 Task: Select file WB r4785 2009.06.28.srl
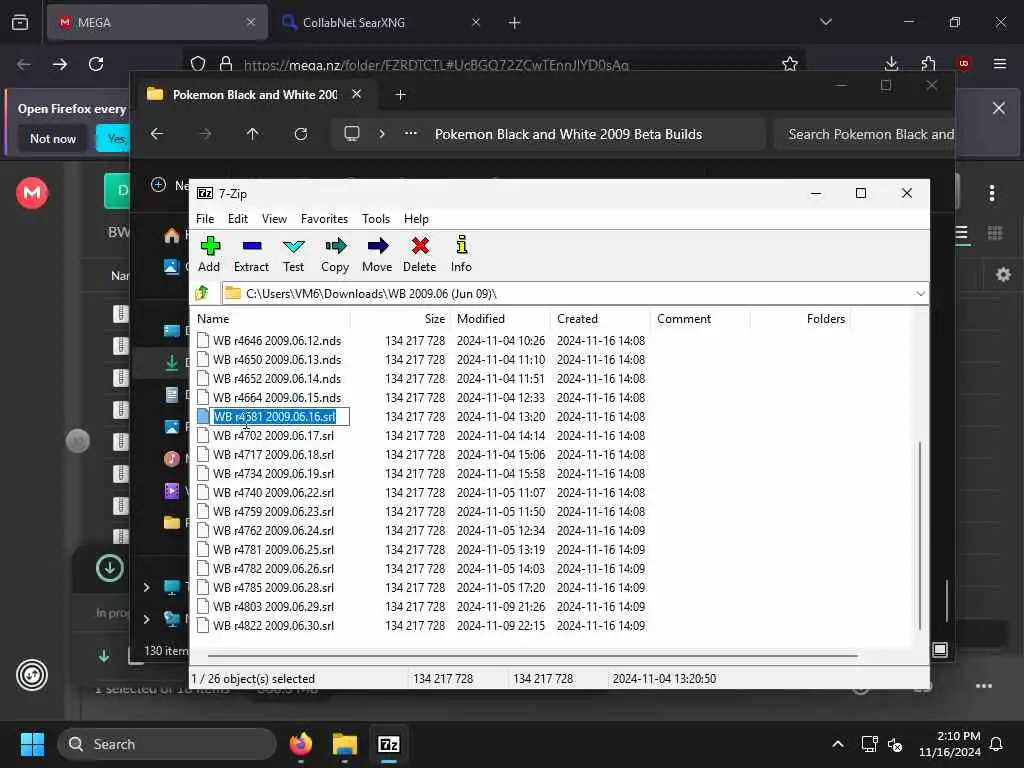click(273, 587)
